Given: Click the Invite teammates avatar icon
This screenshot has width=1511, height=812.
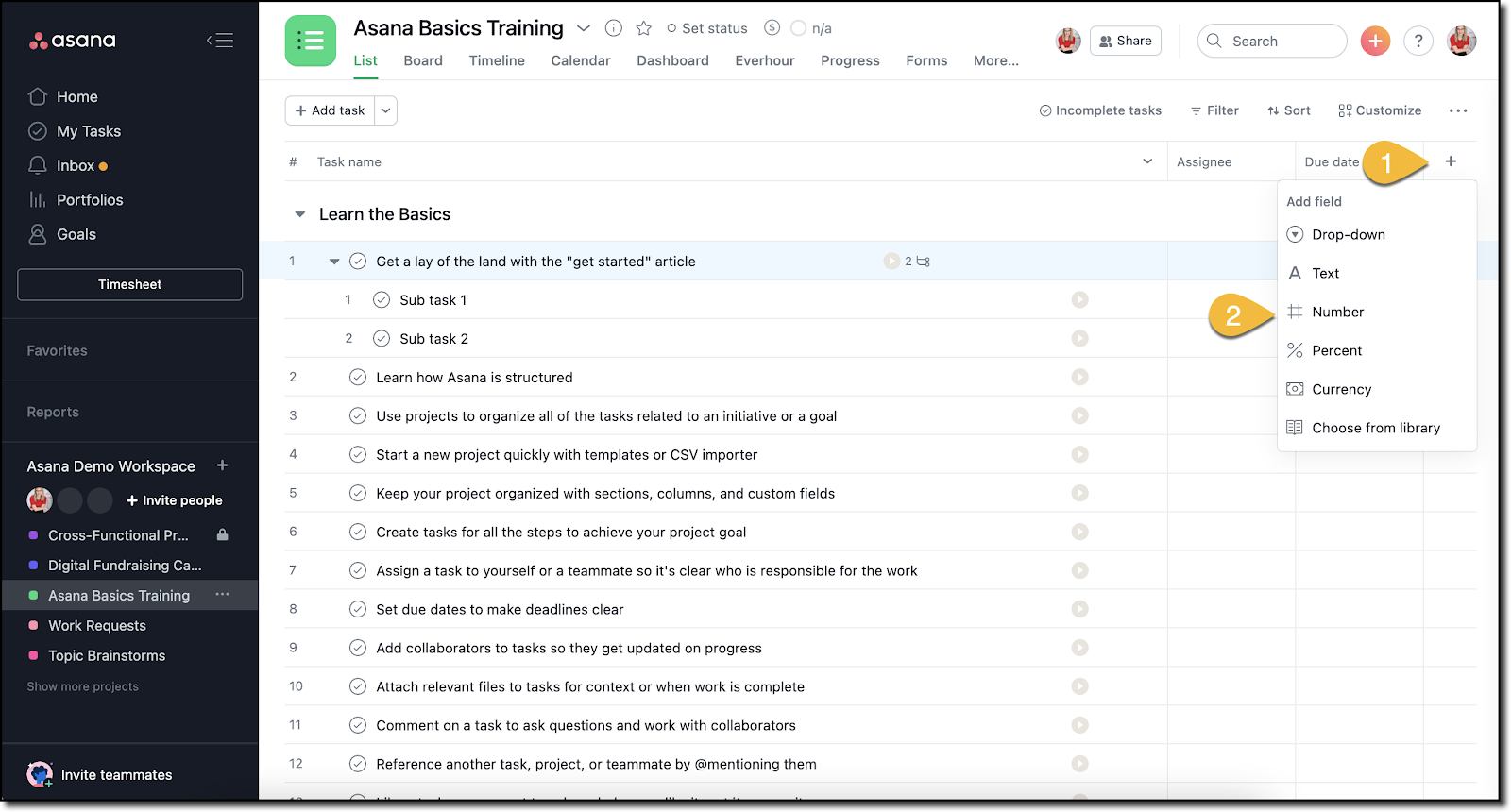Looking at the screenshot, I should (40, 774).
